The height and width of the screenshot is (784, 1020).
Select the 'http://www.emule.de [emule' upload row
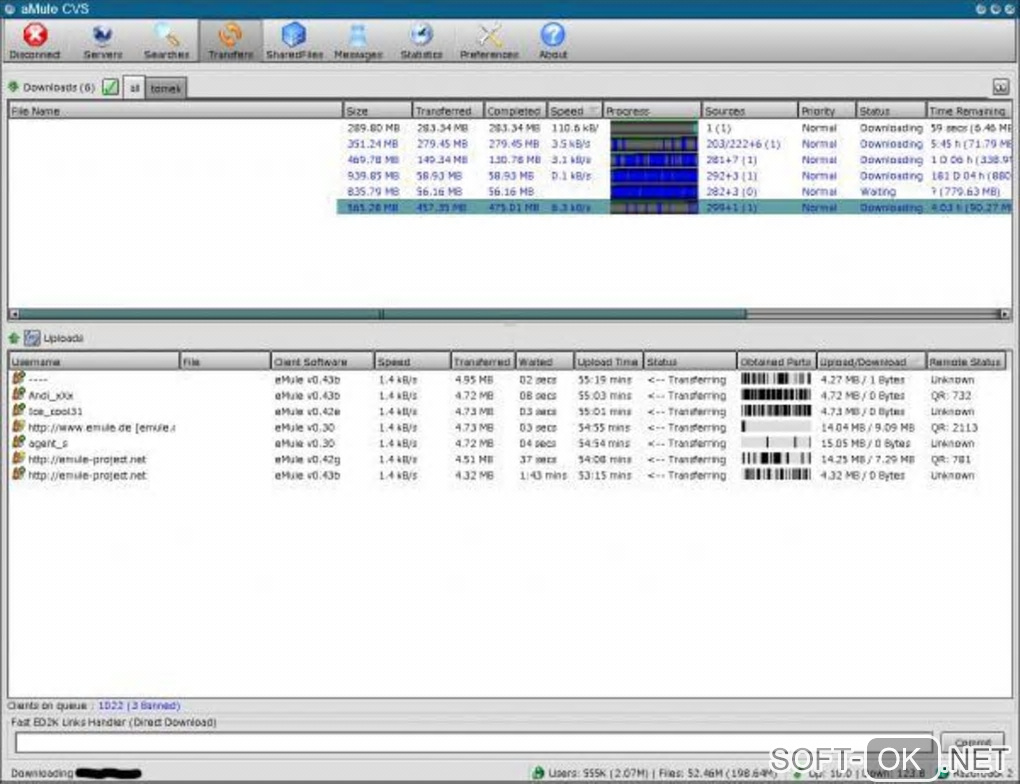510,427
